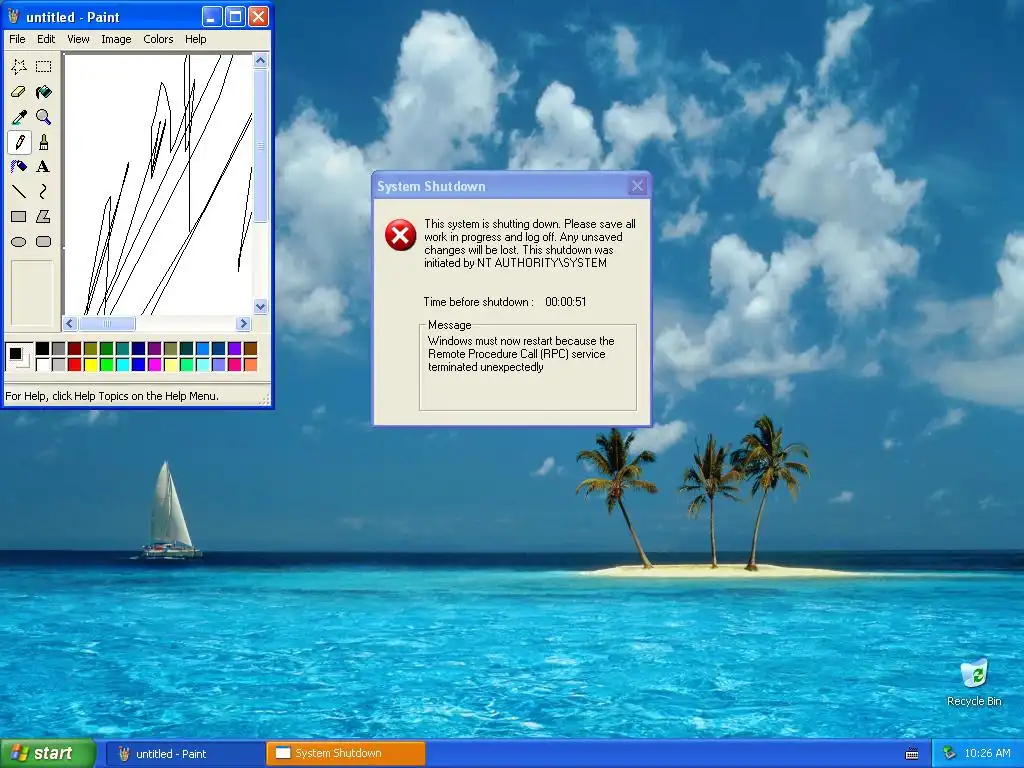1024x768 pixels.
Task: Click the 'For Help, click Help Topics' status text
Action: pos(112,396)
